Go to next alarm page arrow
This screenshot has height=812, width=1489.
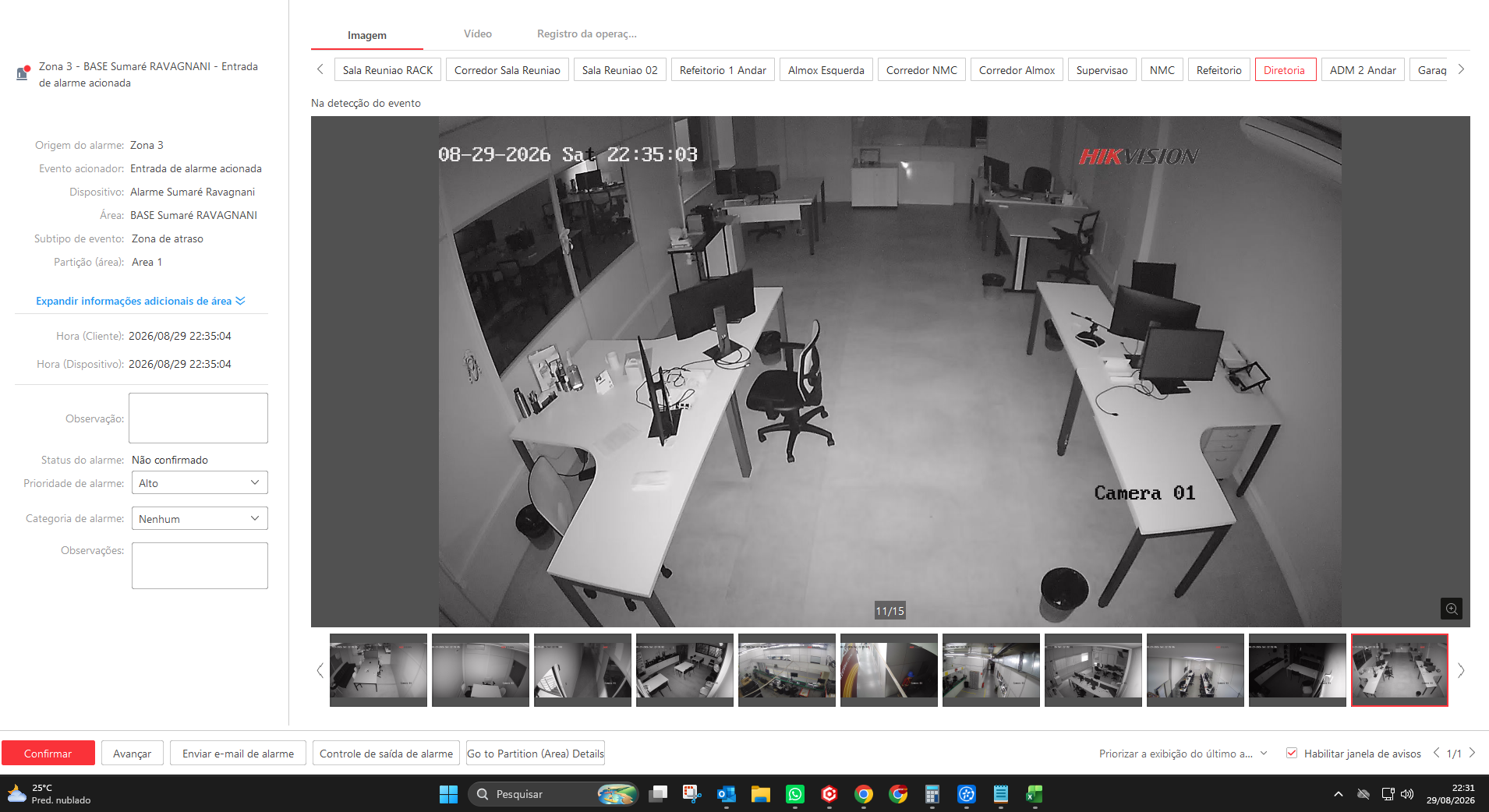pos(1472,753)
